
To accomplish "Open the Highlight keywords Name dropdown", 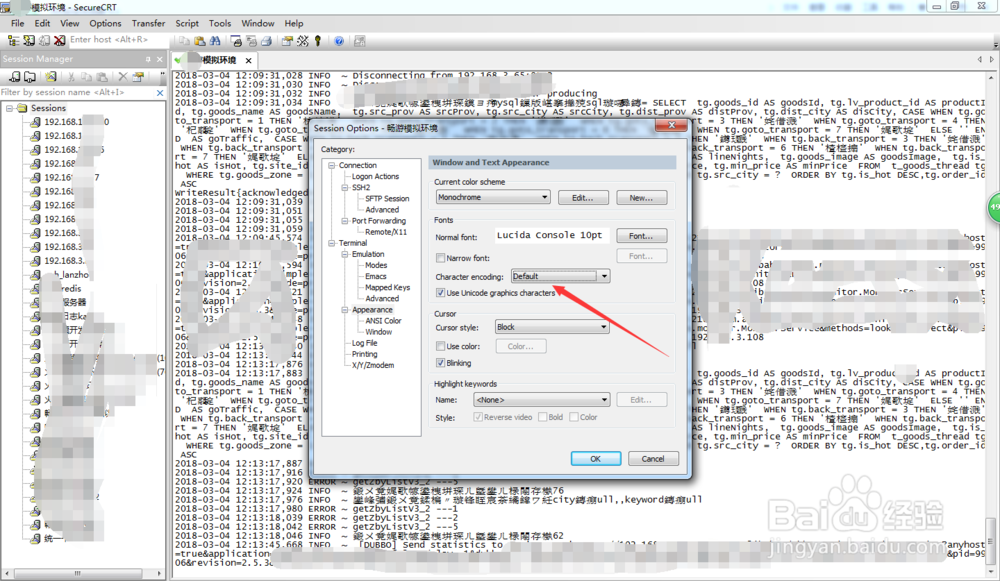I will click(541, 400).
